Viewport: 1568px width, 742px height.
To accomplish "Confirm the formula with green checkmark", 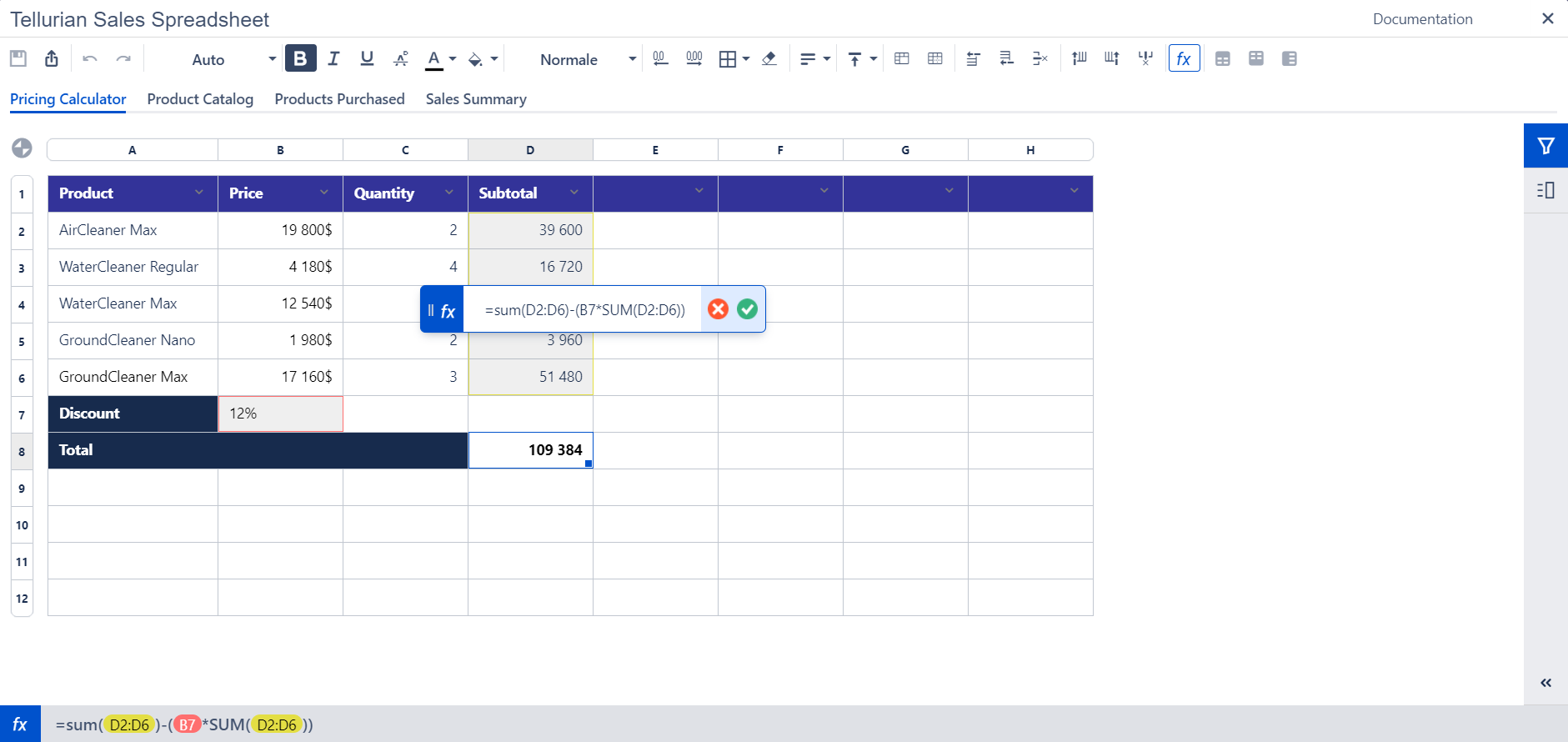I will tap(748, 309).
